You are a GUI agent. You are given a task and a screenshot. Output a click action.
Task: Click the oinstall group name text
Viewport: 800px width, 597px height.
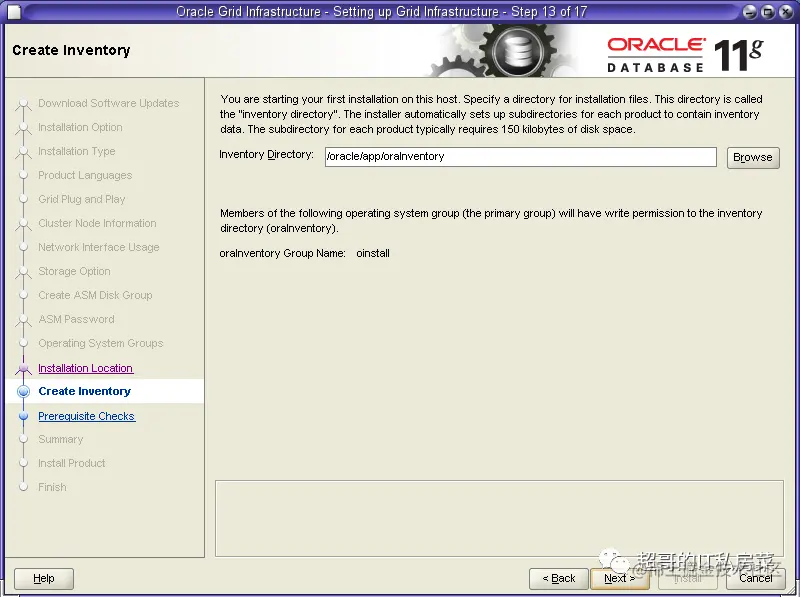[373, 253]
